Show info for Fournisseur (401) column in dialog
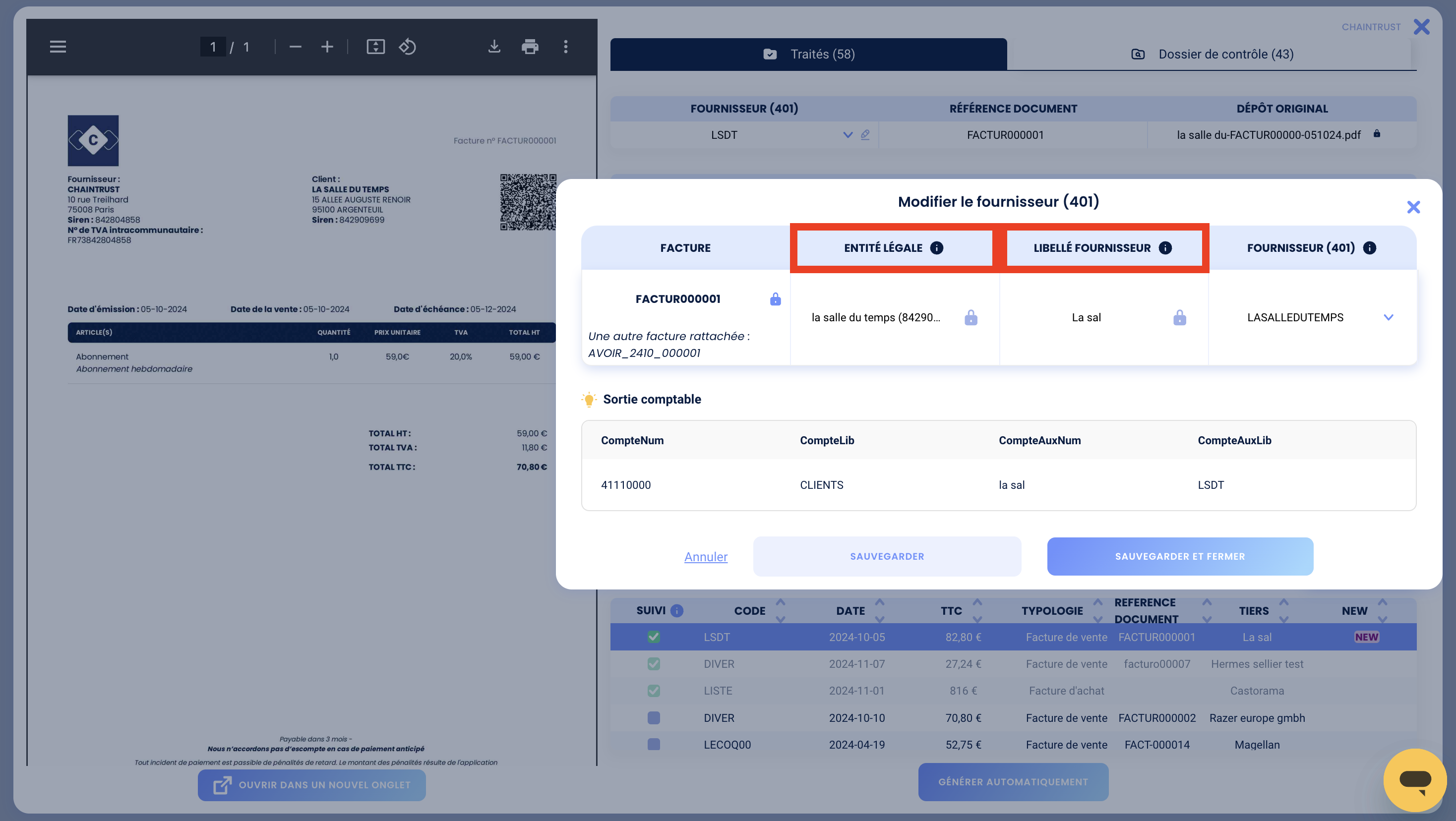Viewport: 1456px width, 821px height. (x=1369, y=248)
